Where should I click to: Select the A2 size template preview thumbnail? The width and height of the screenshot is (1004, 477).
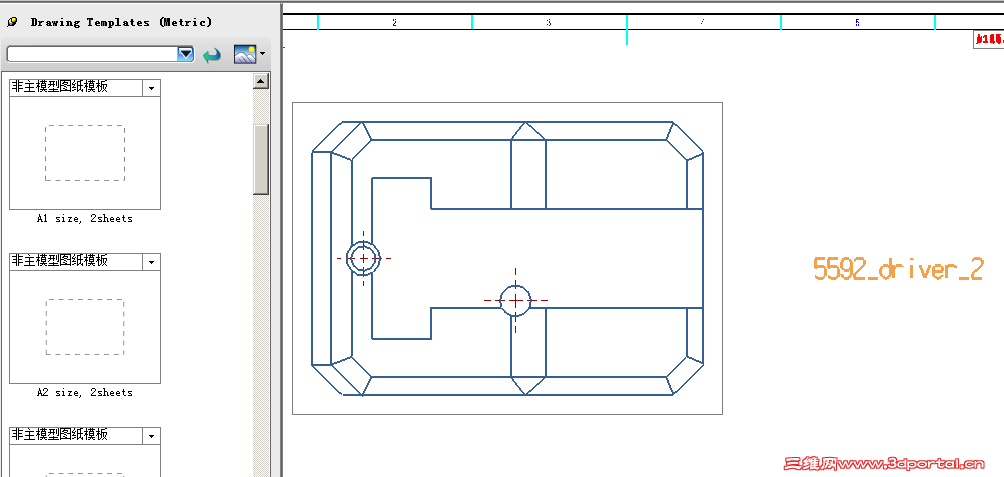85,327
